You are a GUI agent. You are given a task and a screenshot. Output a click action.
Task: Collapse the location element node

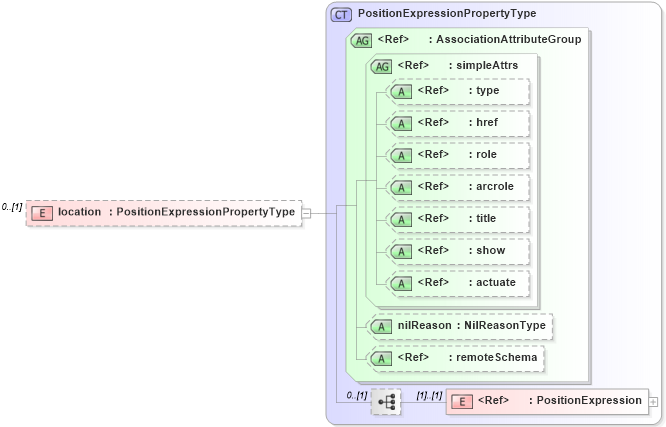point(306,213)
